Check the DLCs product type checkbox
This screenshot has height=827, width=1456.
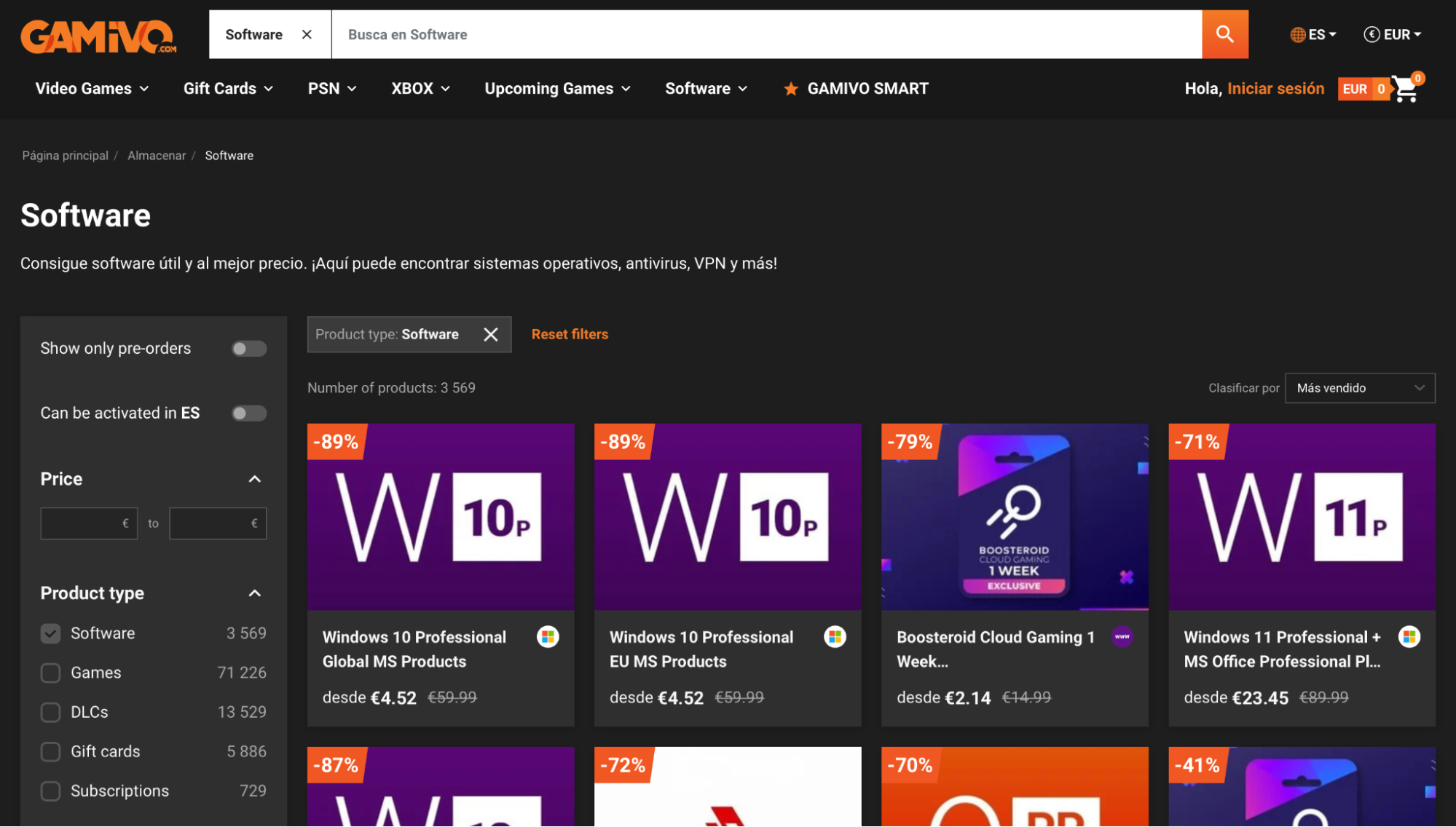[x=50, y=712]
